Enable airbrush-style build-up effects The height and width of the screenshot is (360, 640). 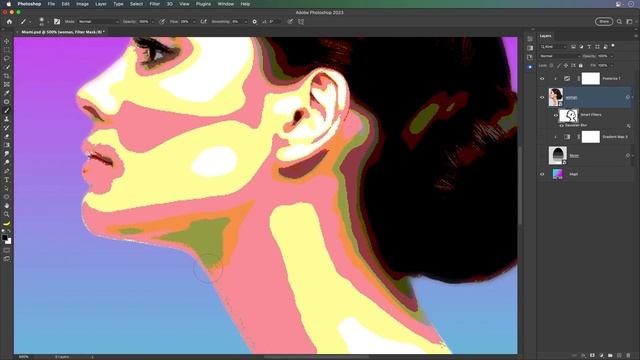(204, 22)
